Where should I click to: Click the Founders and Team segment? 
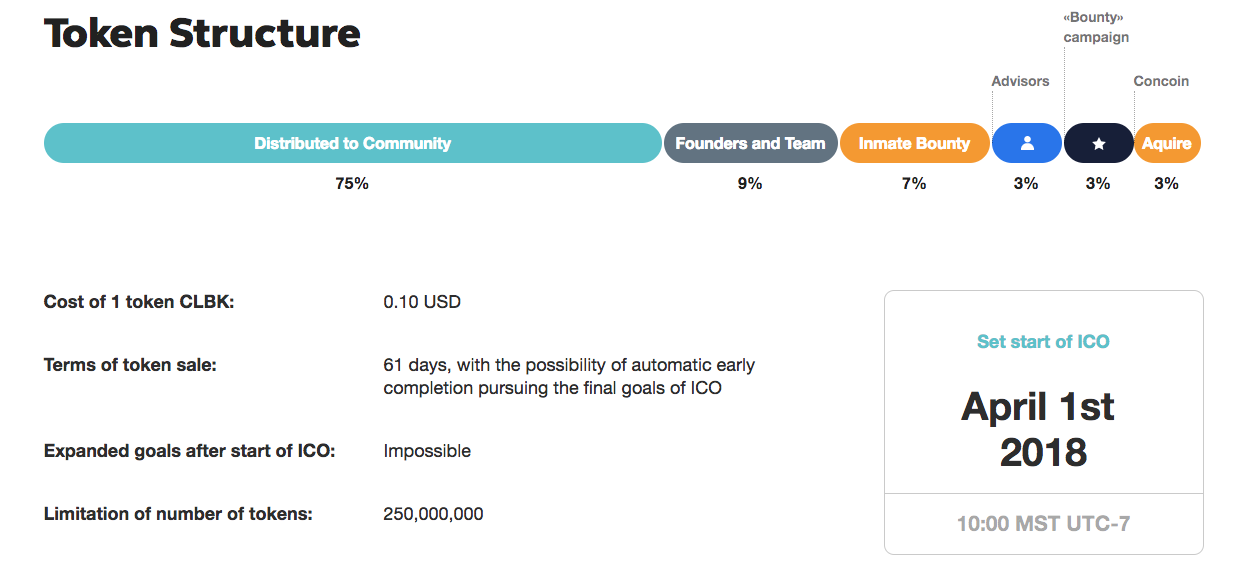pos(750,144)
